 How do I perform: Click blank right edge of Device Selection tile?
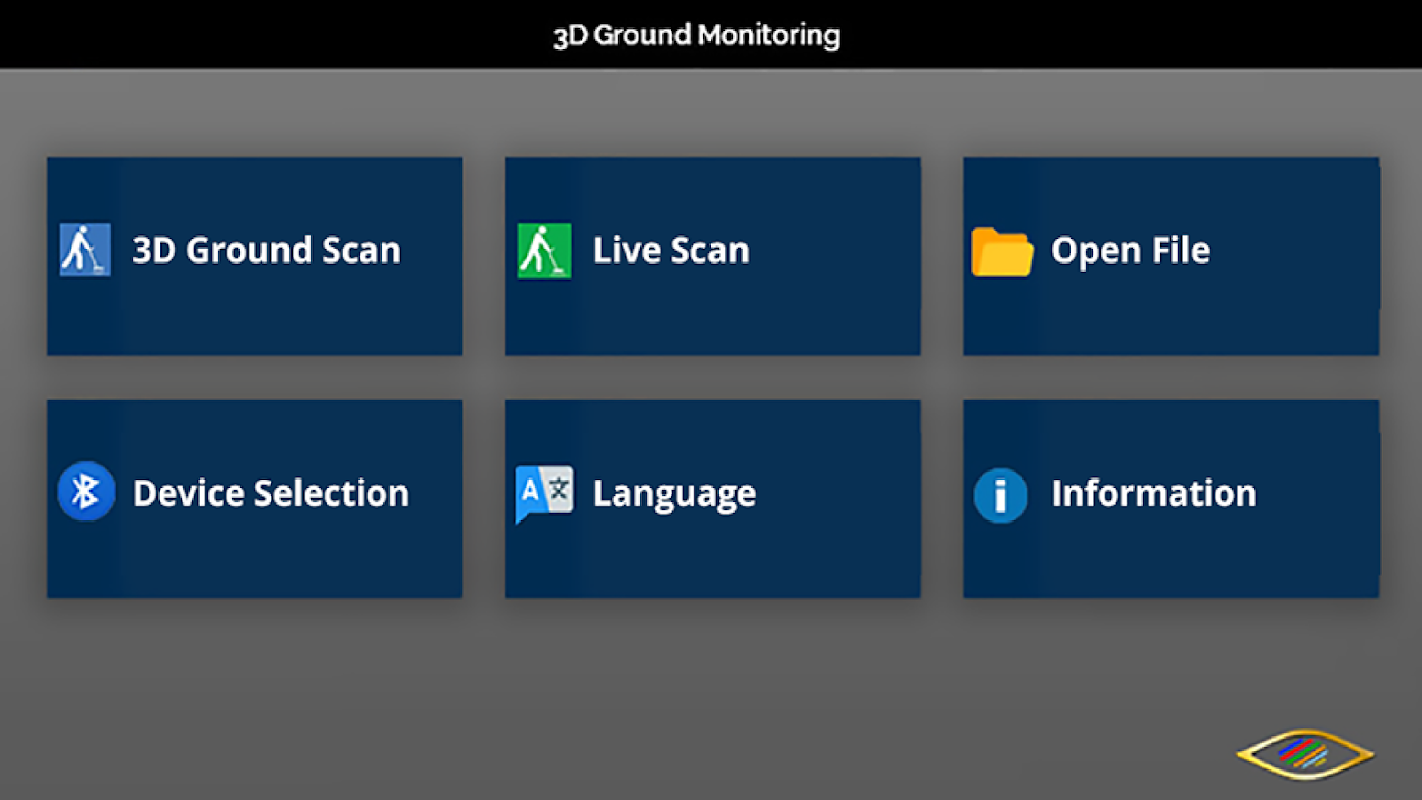(x=437, y=499)
